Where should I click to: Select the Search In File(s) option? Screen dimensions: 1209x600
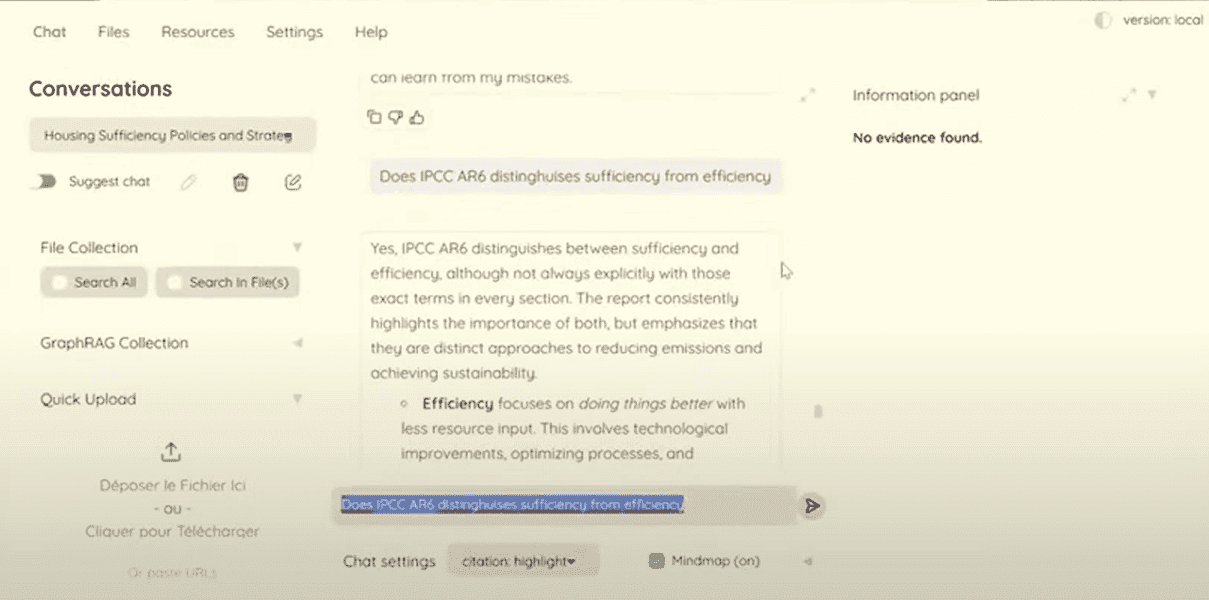[228, 283]
